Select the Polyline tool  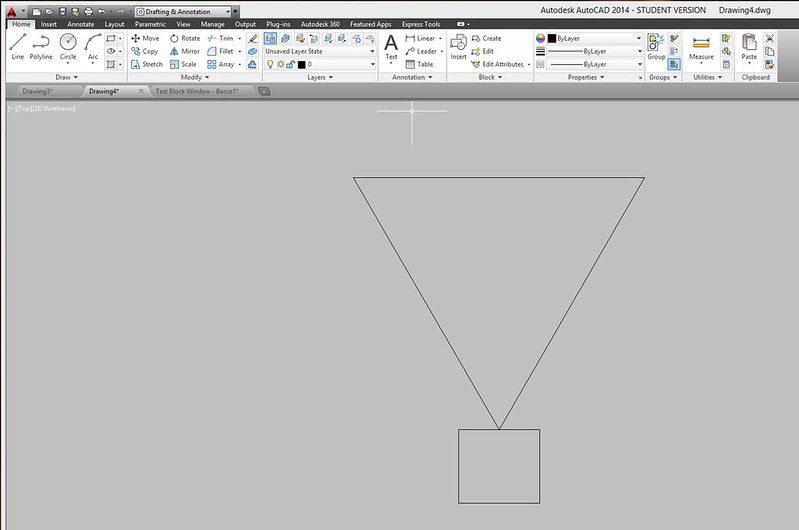click(x=41, y=47)
